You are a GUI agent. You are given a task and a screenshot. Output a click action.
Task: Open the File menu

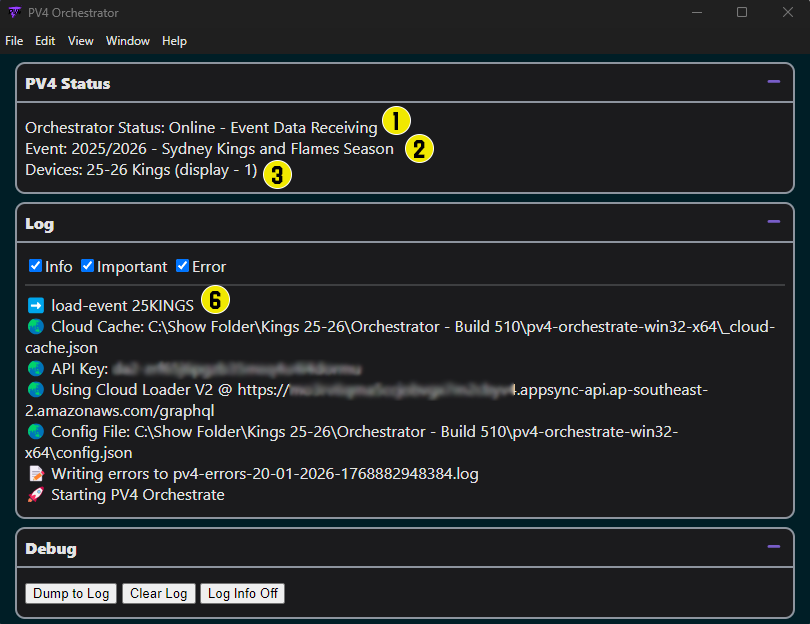[x=14, y=41]
